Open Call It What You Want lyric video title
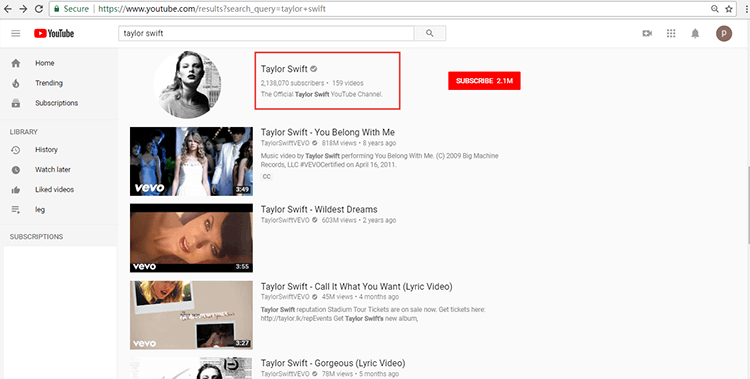750x379 pixels. pyautogui.click(x=356, y=287)
